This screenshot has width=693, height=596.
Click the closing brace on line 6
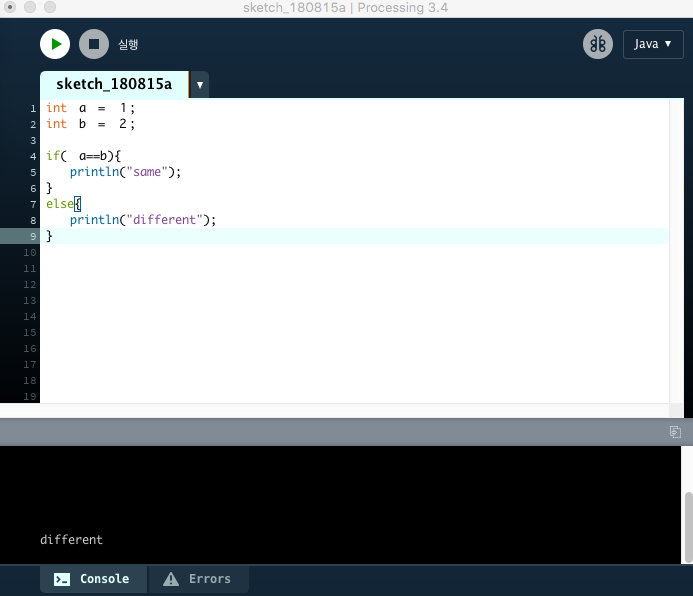coord(49,188)
